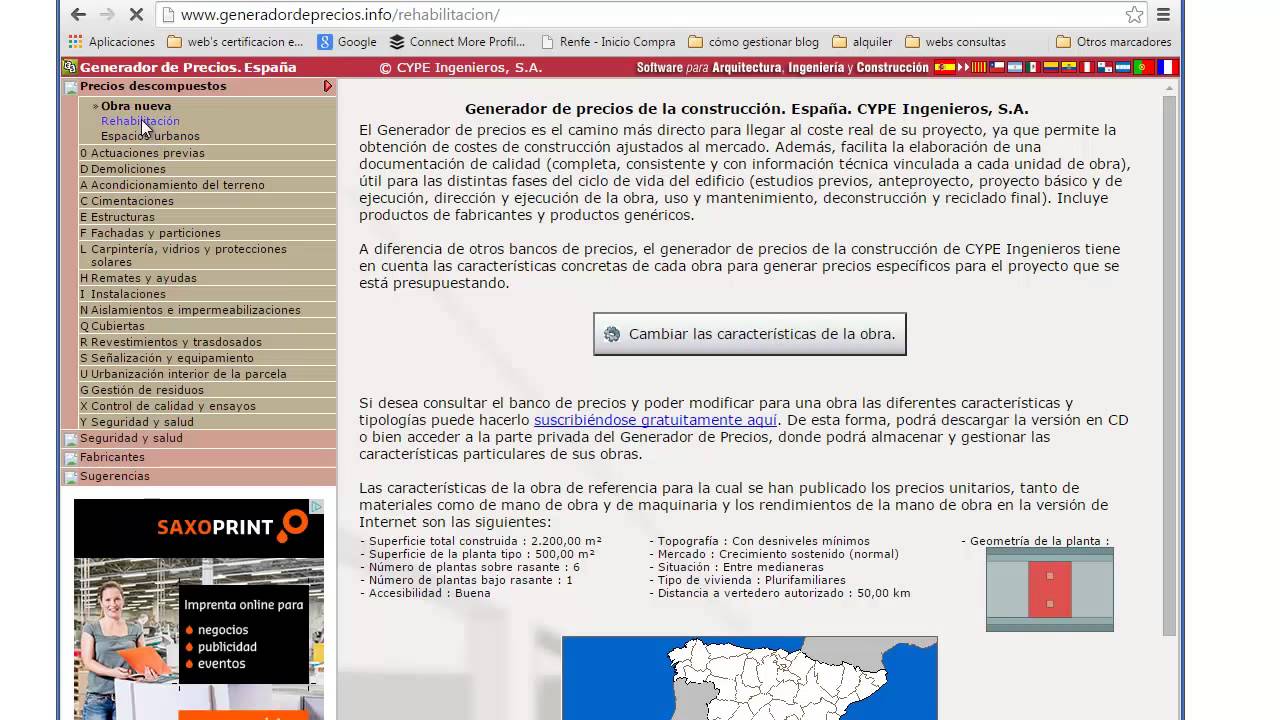Open the Chrome menu hamburger icon
This screenshot has width=1280, height=720.
[x=1163, y=15]
